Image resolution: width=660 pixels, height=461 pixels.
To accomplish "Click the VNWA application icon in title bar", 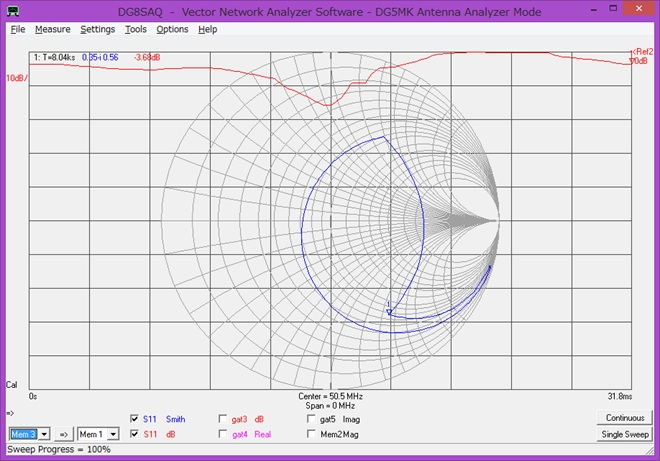I will (x=12, y=10).
